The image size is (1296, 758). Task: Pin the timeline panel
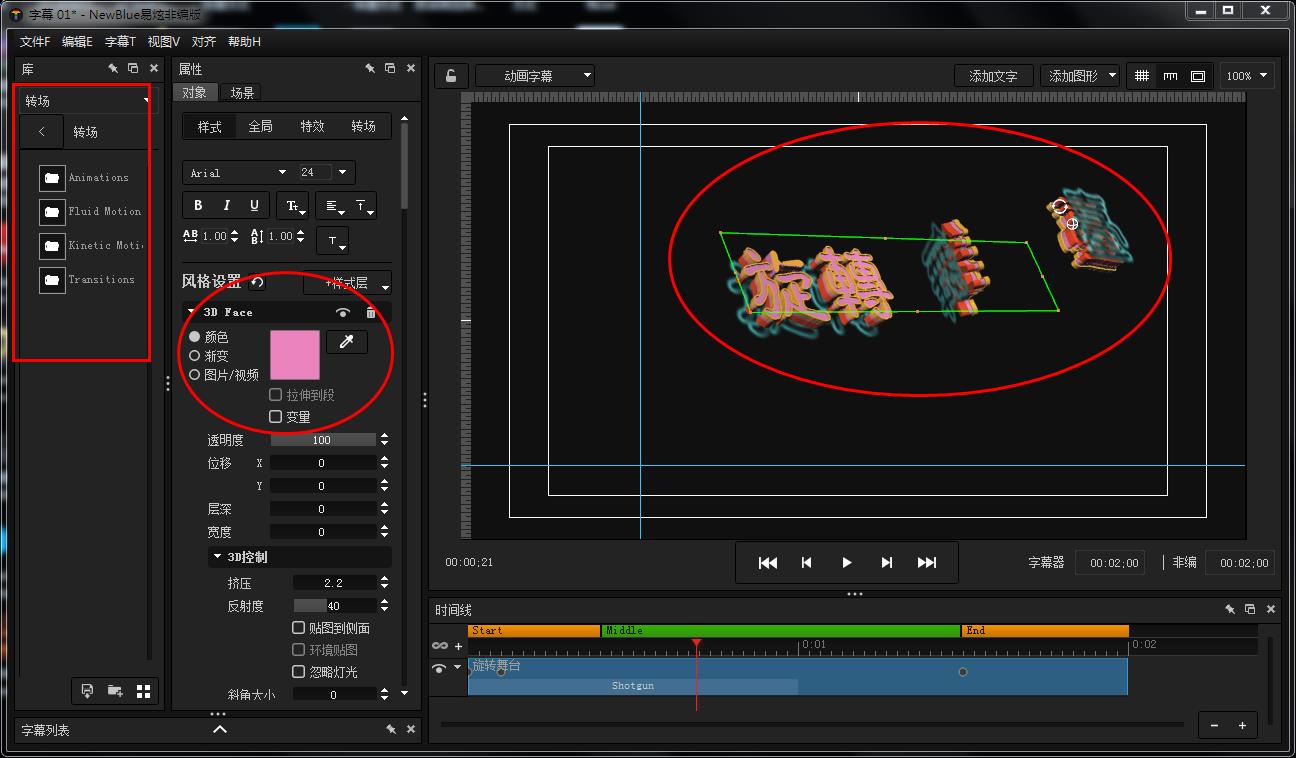tap(1230, 609)
